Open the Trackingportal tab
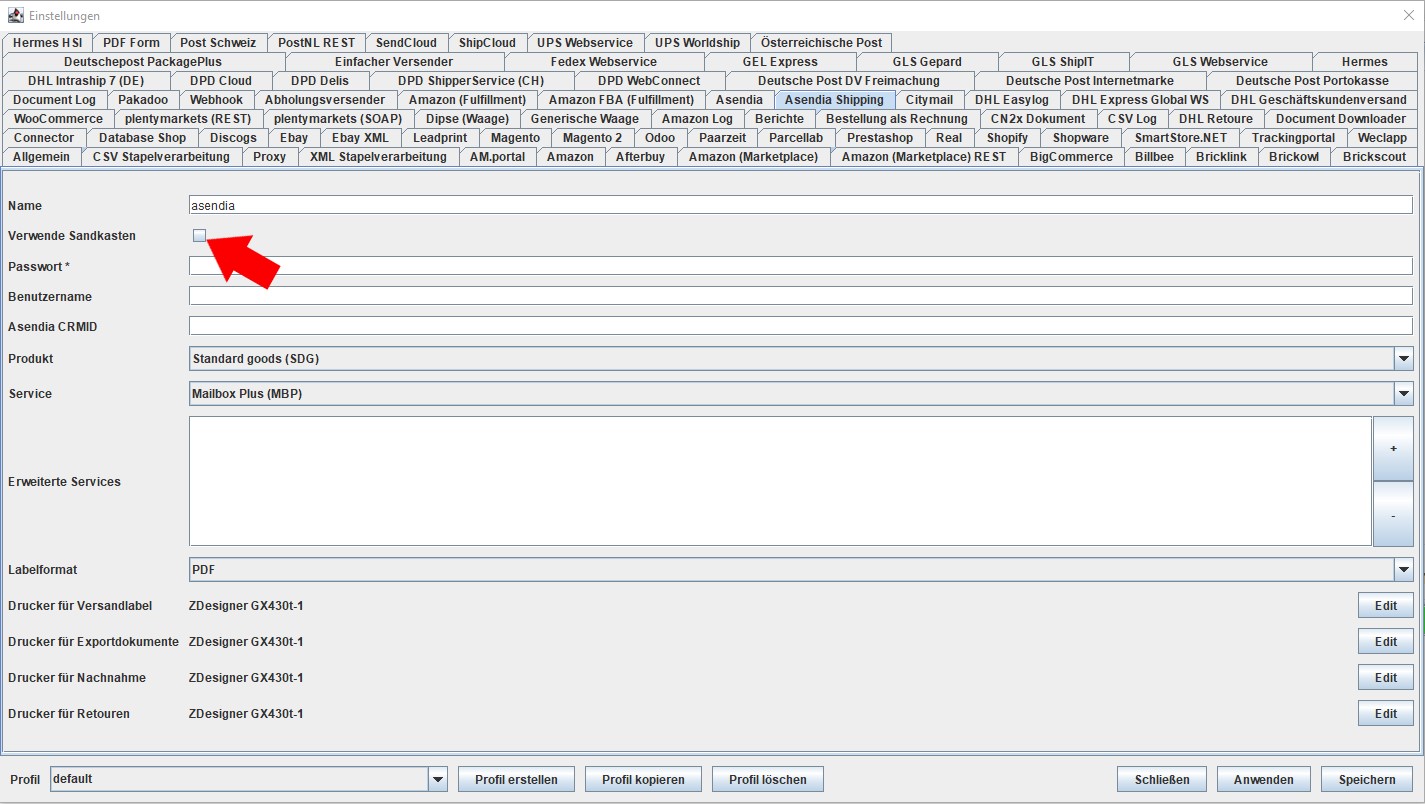 point(1293,138)
